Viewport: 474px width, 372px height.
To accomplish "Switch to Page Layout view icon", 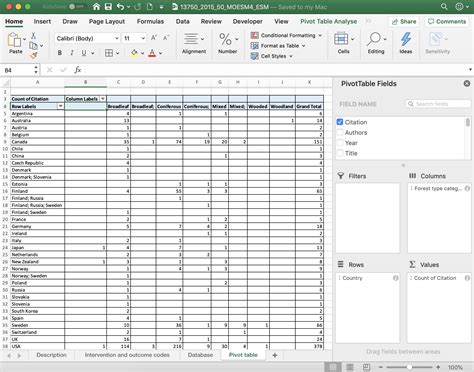I will [x=350, y=367].
